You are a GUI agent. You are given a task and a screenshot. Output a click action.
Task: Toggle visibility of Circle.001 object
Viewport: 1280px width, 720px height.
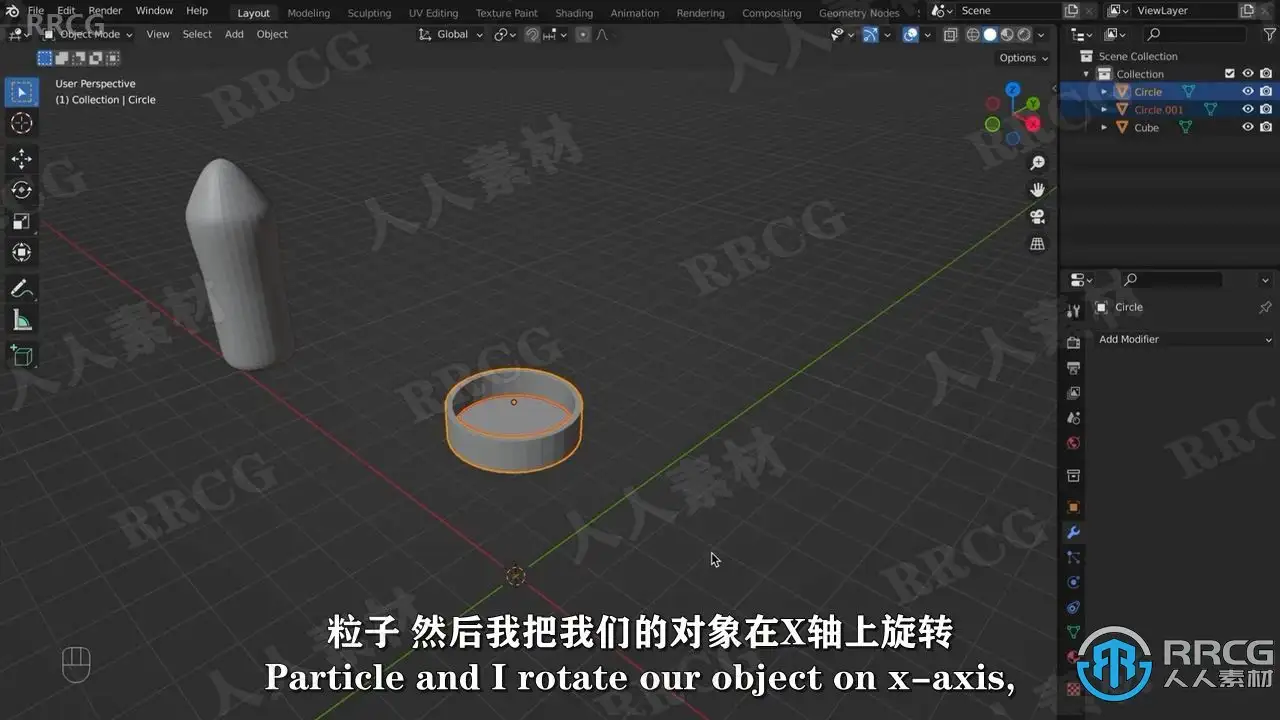1247,109
